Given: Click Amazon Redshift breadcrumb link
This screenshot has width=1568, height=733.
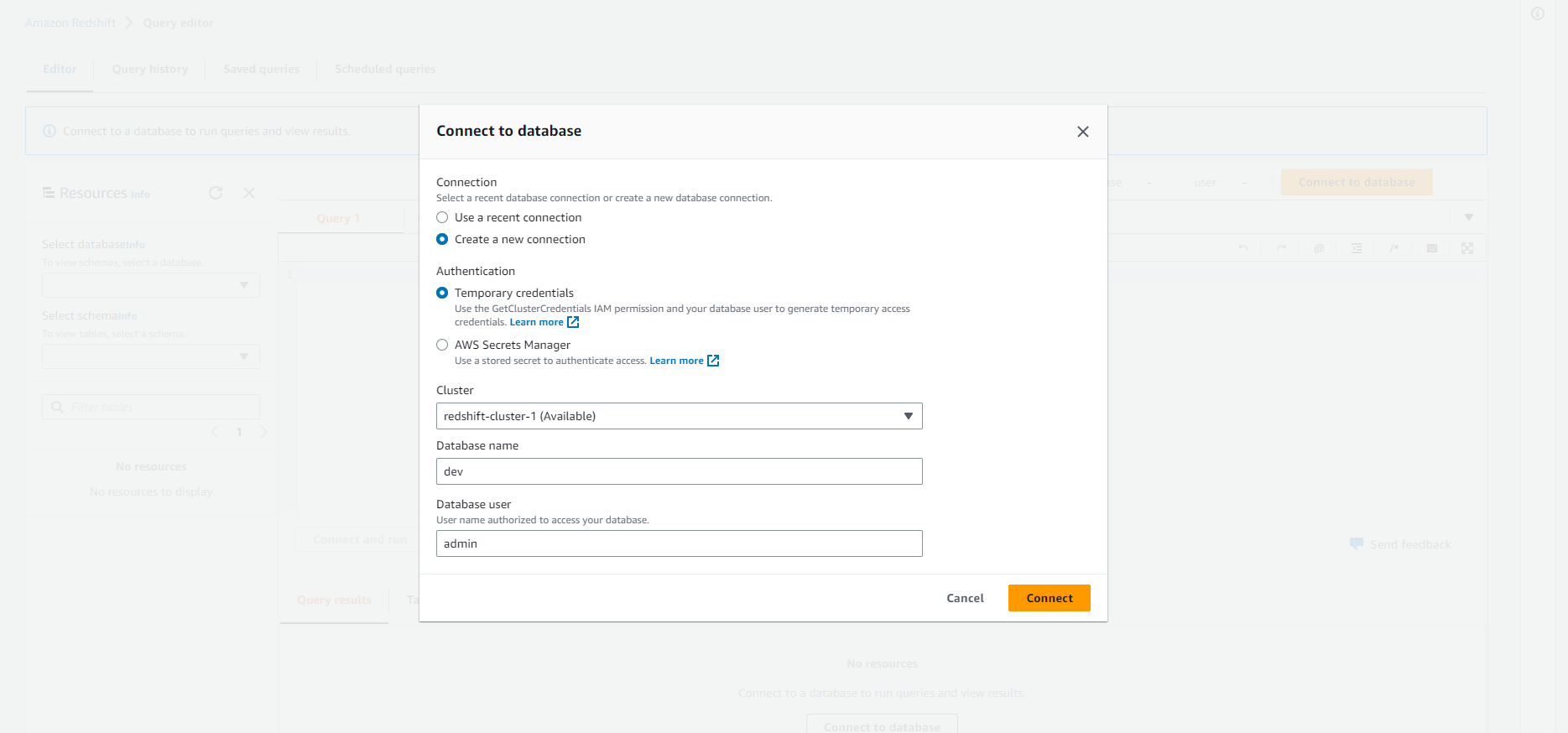Looking at the screenshot, I should pyautogui.click(x=70, y=23).
